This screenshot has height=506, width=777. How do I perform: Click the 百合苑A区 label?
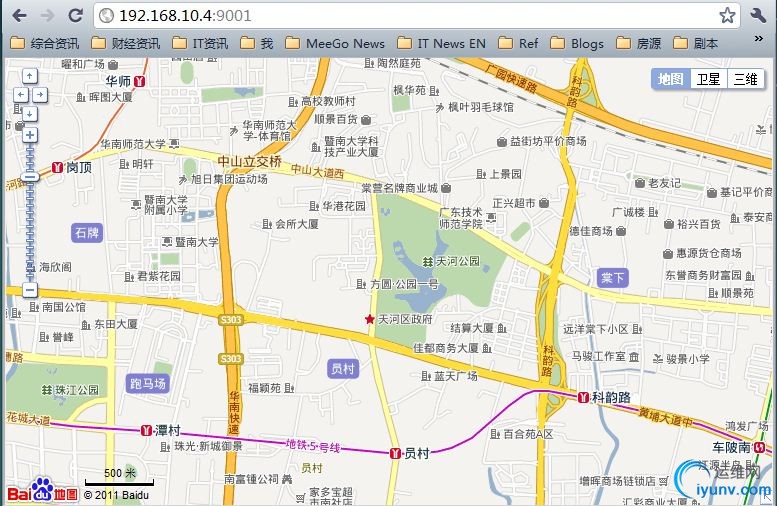(521, 434)
